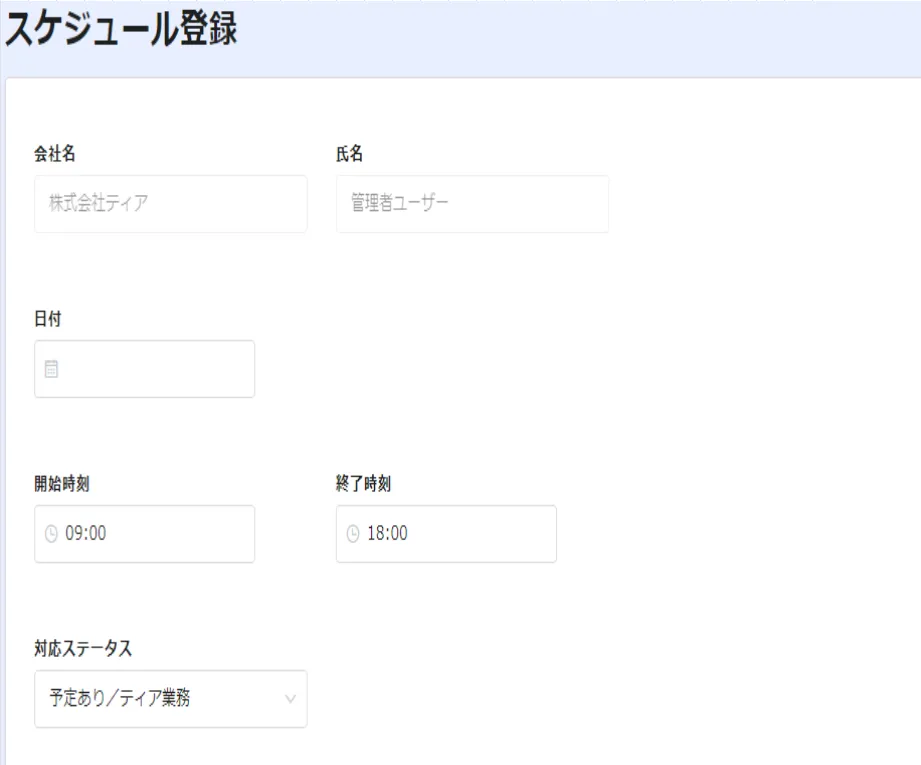921x765 pixels.
Task: Click the clock icon beside 18:00
Action: point(352,534)
